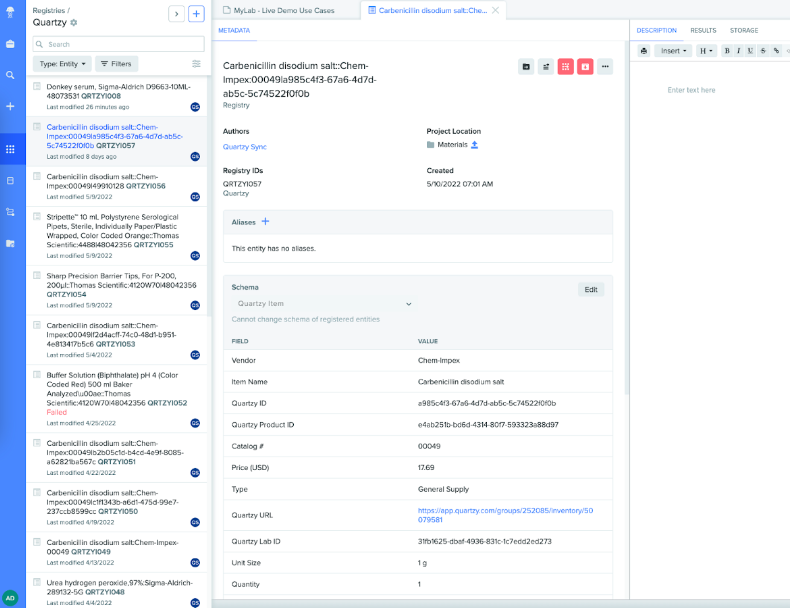Select the Price value 17.69
790x608 pixels.
tap(426, 468)
